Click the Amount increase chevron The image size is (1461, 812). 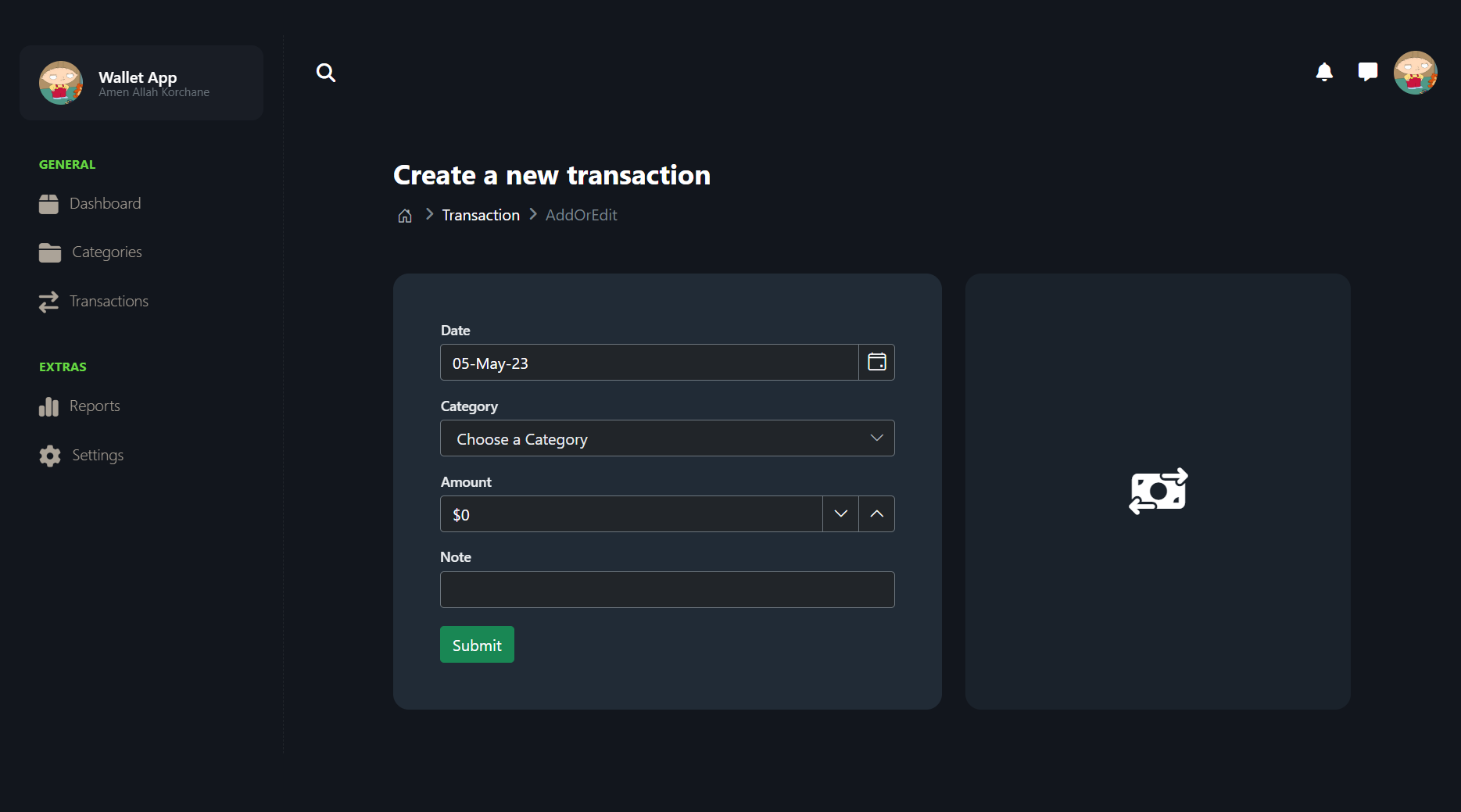tap(876, 513)
